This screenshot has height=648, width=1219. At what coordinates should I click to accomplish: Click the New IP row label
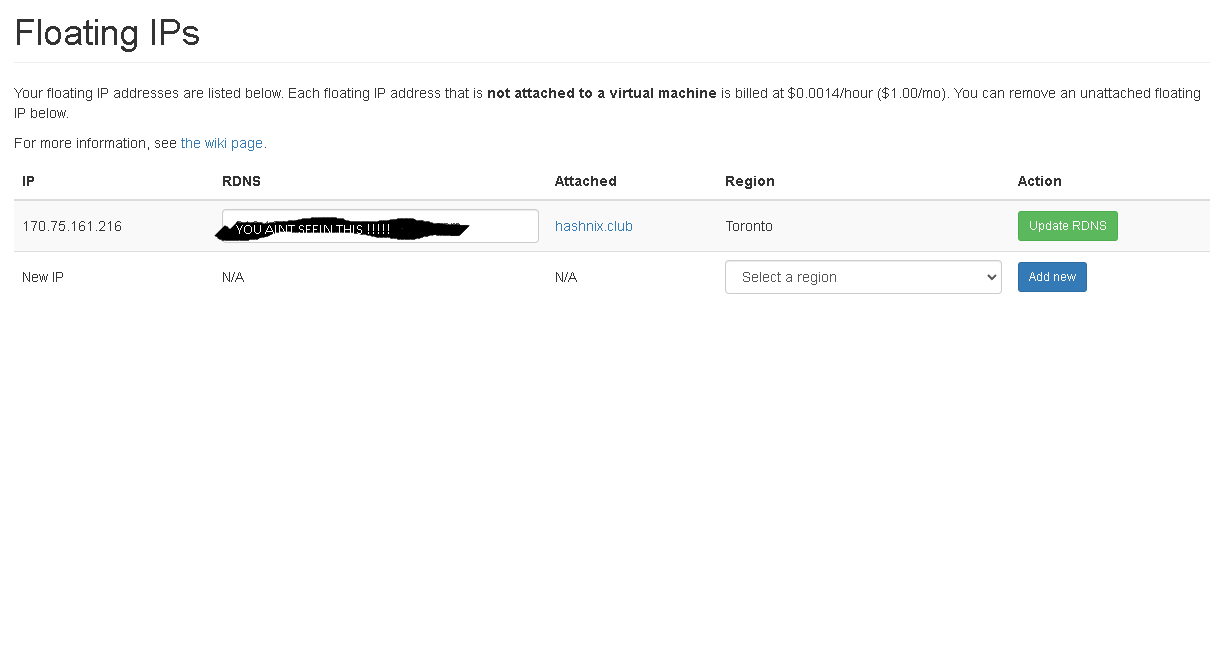click(x=43, y=277)
